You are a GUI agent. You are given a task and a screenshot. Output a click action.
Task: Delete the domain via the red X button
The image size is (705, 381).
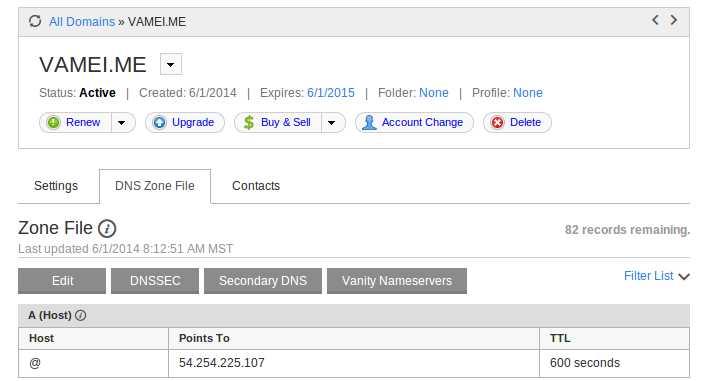[x=517, y=122]
